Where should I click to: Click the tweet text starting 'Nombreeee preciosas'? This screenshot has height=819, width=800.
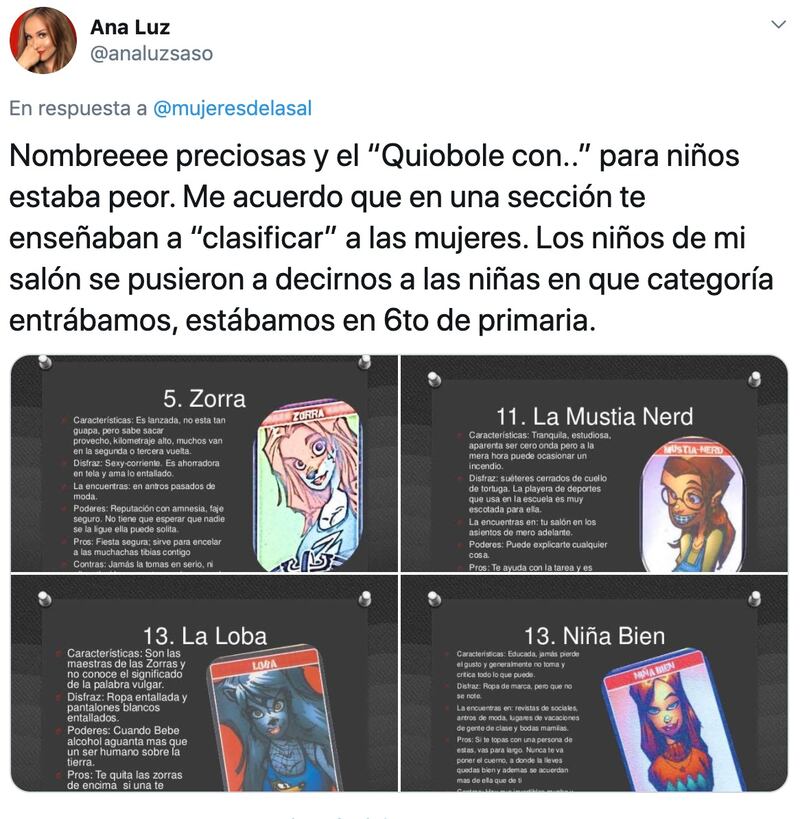391,238
